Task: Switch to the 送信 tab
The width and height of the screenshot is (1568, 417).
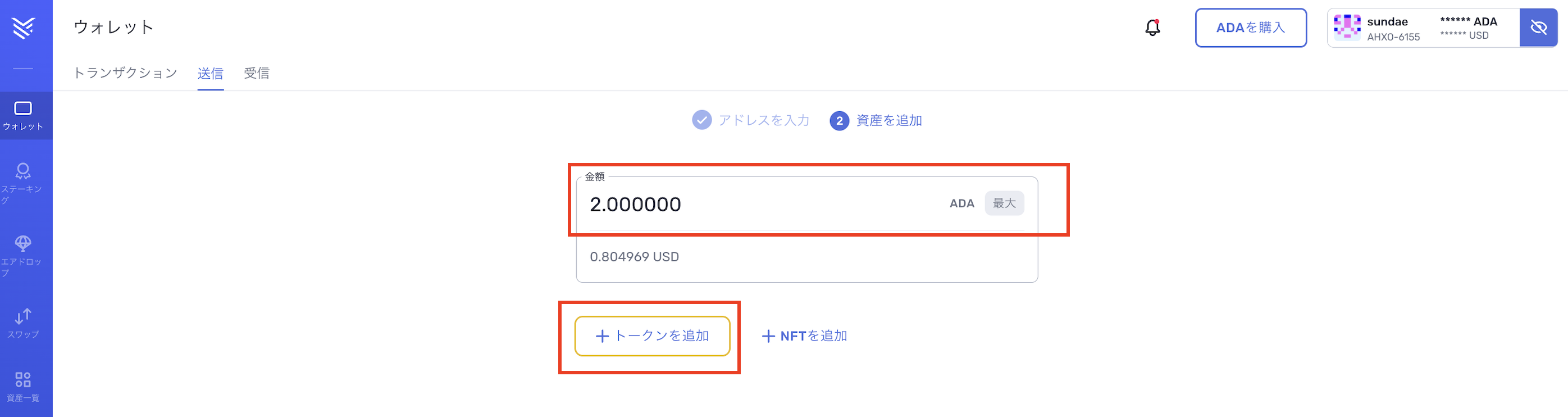Action: click(211, 73)
